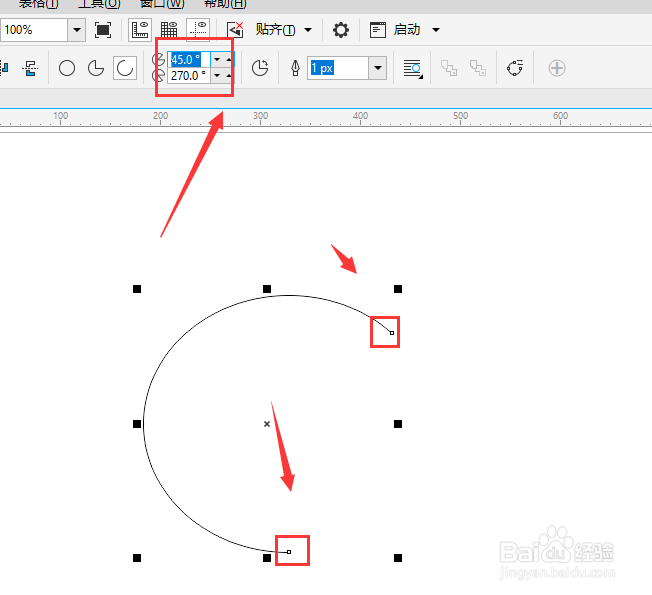Click the middle-left selection handle

click(x=137, y=424)
